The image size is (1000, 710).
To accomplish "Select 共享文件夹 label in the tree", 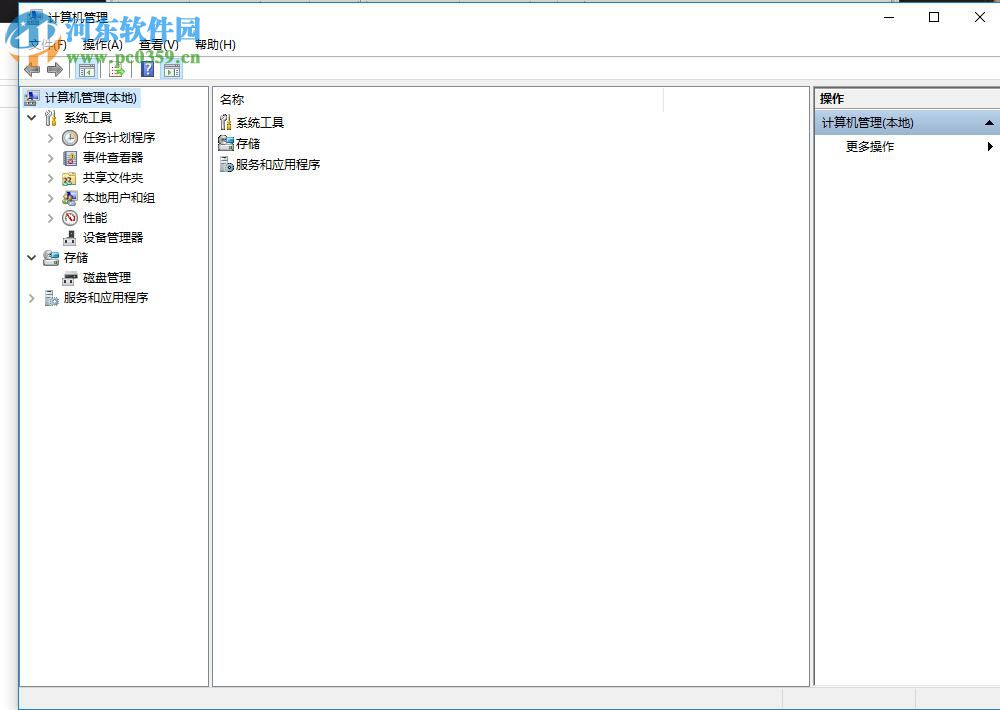I will coord(113,178).
